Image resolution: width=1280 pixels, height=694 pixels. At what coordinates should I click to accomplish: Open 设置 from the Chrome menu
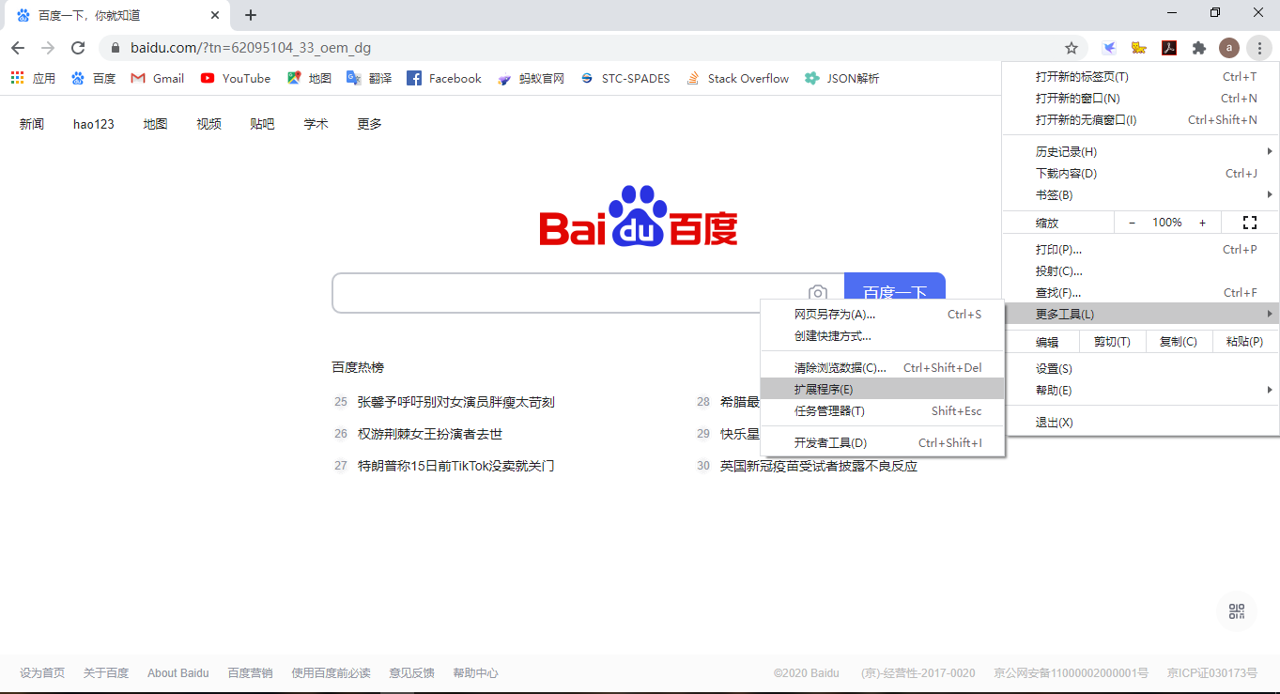(1141, 368)
